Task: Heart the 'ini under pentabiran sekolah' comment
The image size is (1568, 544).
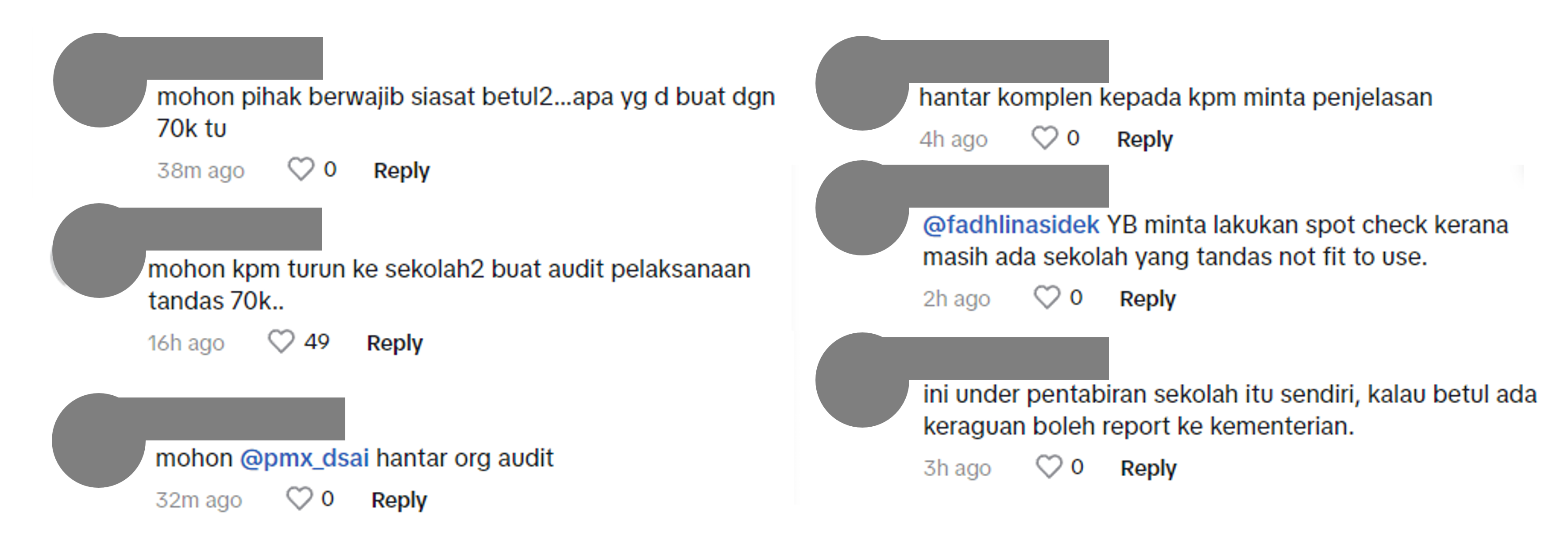Action: [1049, 467]
